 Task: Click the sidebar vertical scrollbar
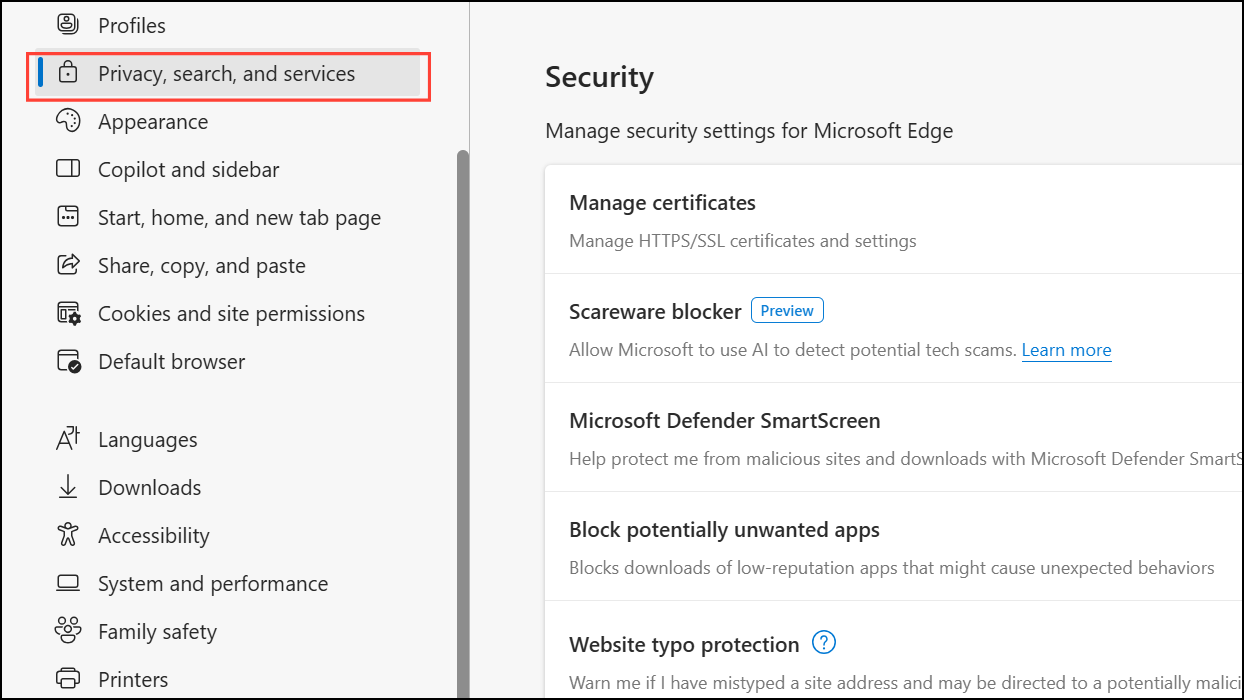click(x=462, y=400)
